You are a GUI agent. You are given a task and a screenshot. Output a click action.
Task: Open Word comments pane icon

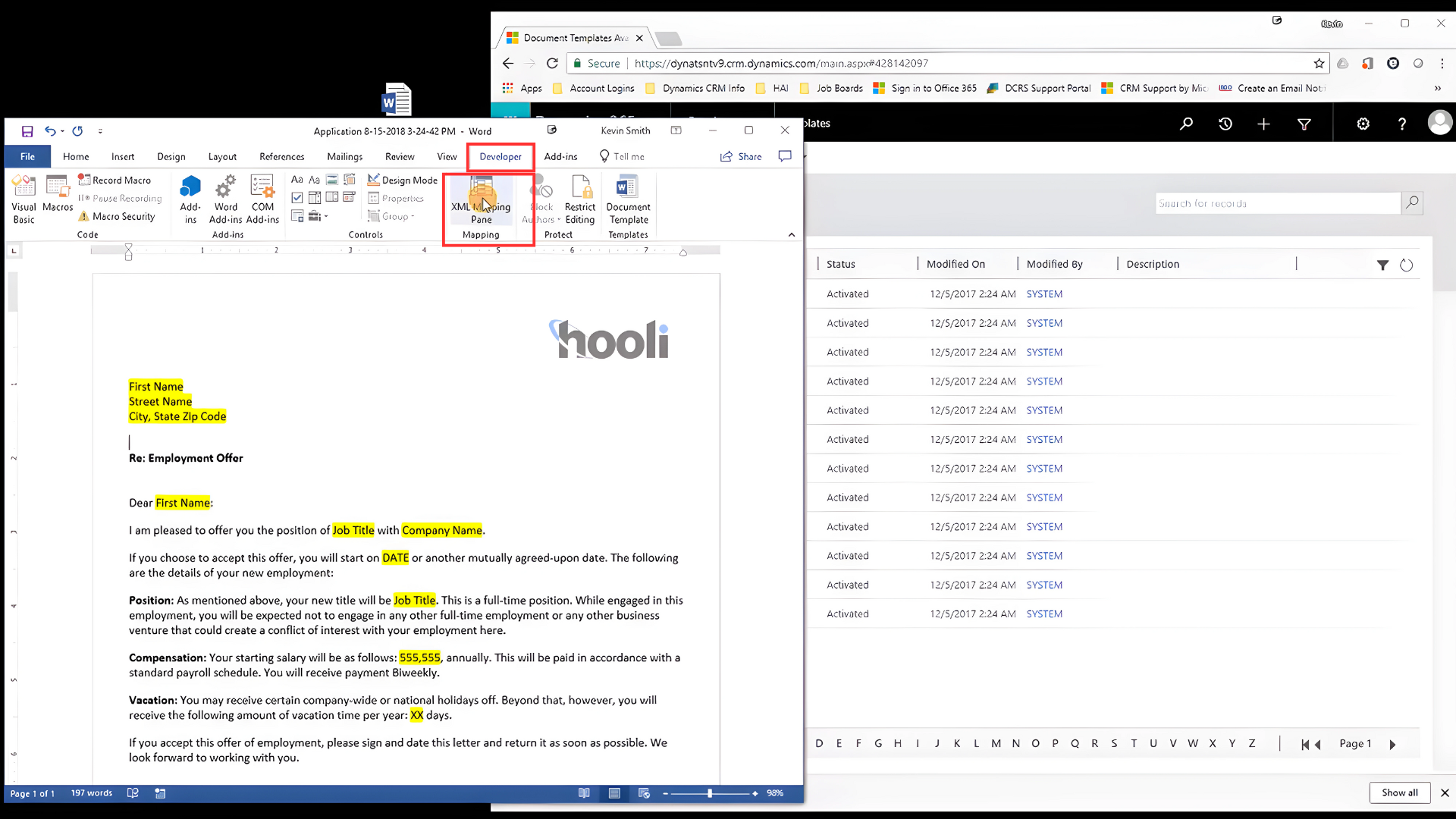point(785,156)
